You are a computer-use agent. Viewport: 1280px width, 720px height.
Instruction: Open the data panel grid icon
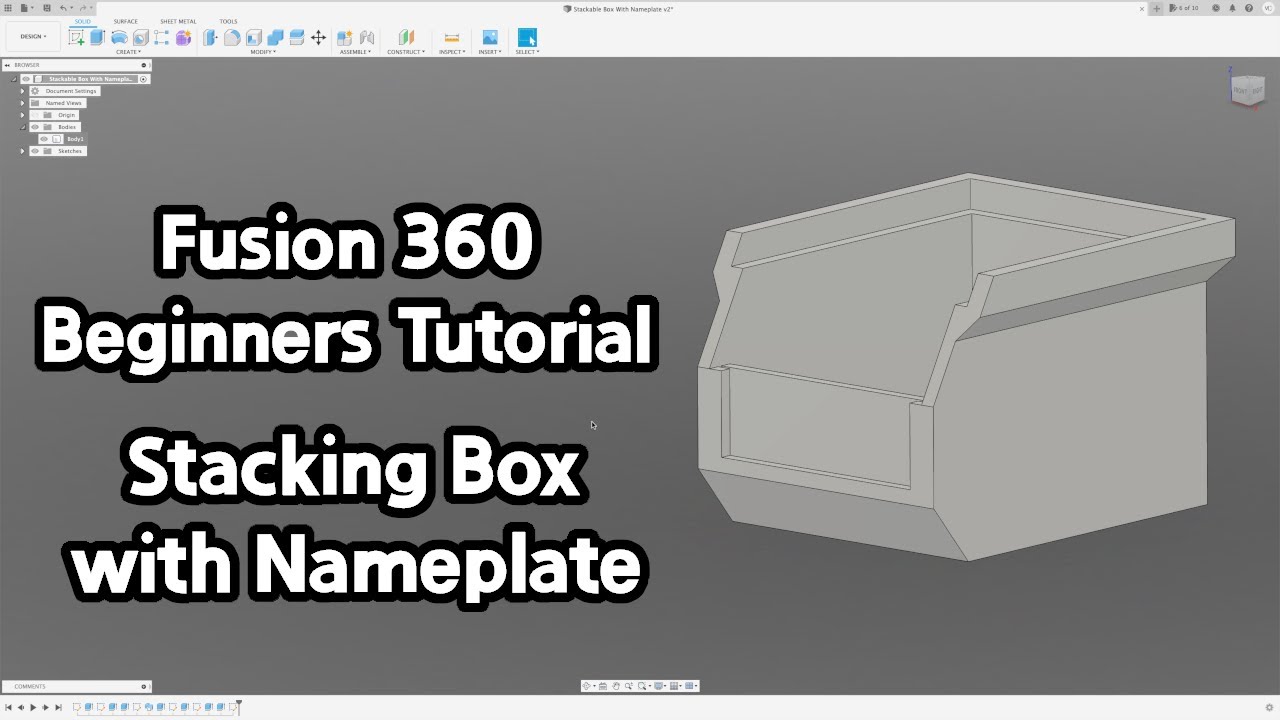click(8, 8)
